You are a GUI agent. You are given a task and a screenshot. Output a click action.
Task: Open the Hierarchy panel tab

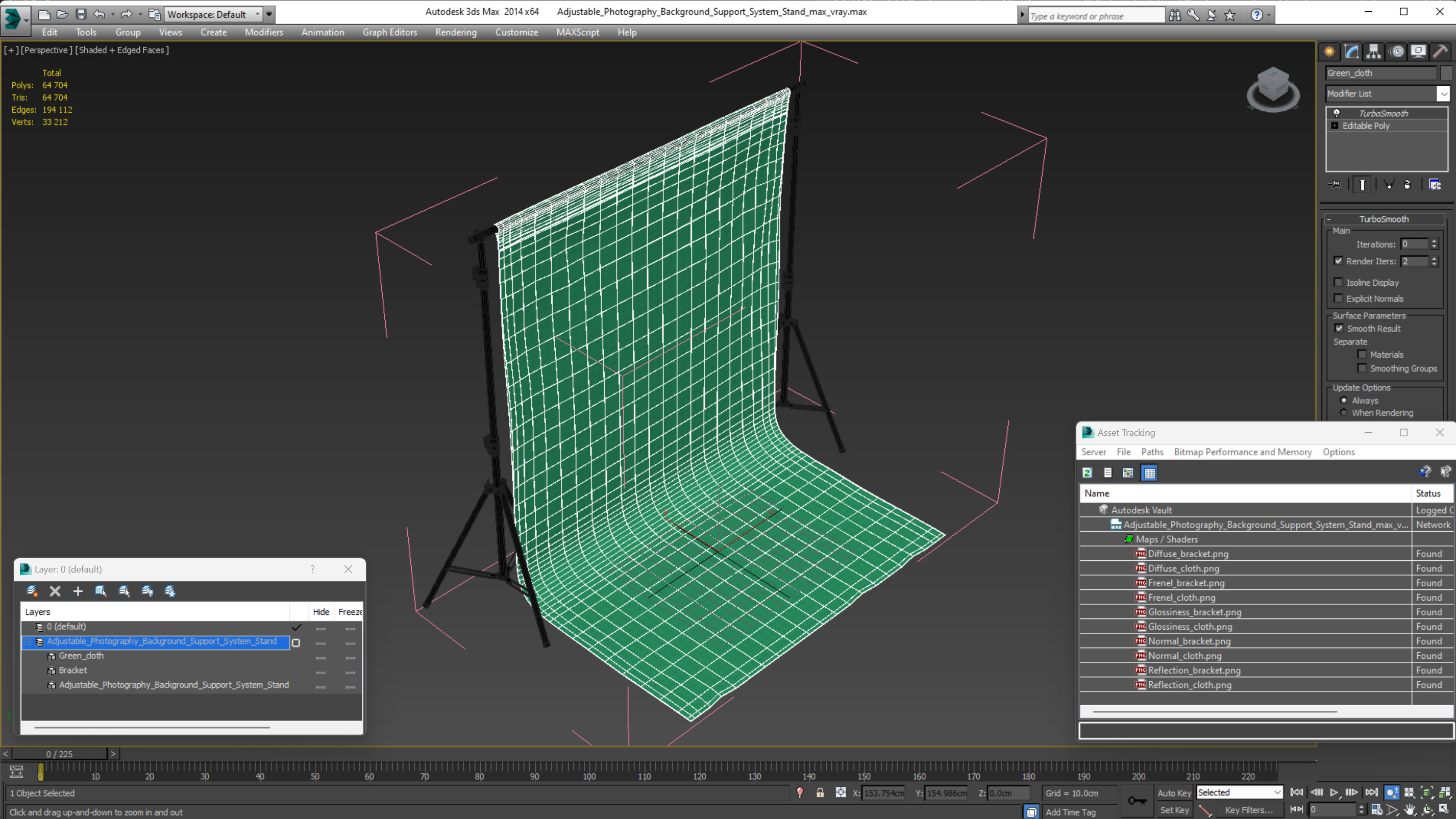(x=1373, y=52)
